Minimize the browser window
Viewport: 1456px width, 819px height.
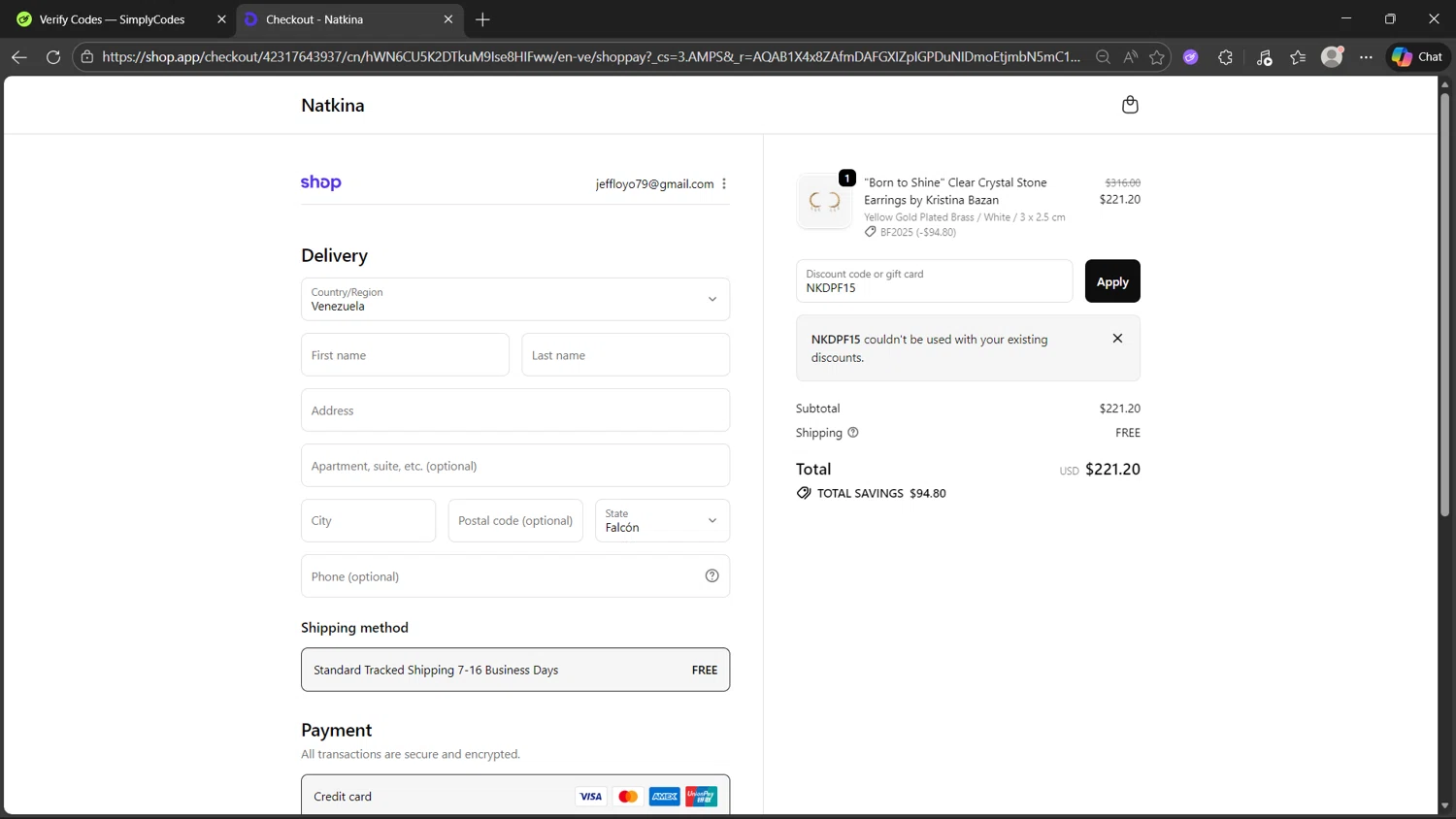pyautogui.click(x=1345, y=18)
